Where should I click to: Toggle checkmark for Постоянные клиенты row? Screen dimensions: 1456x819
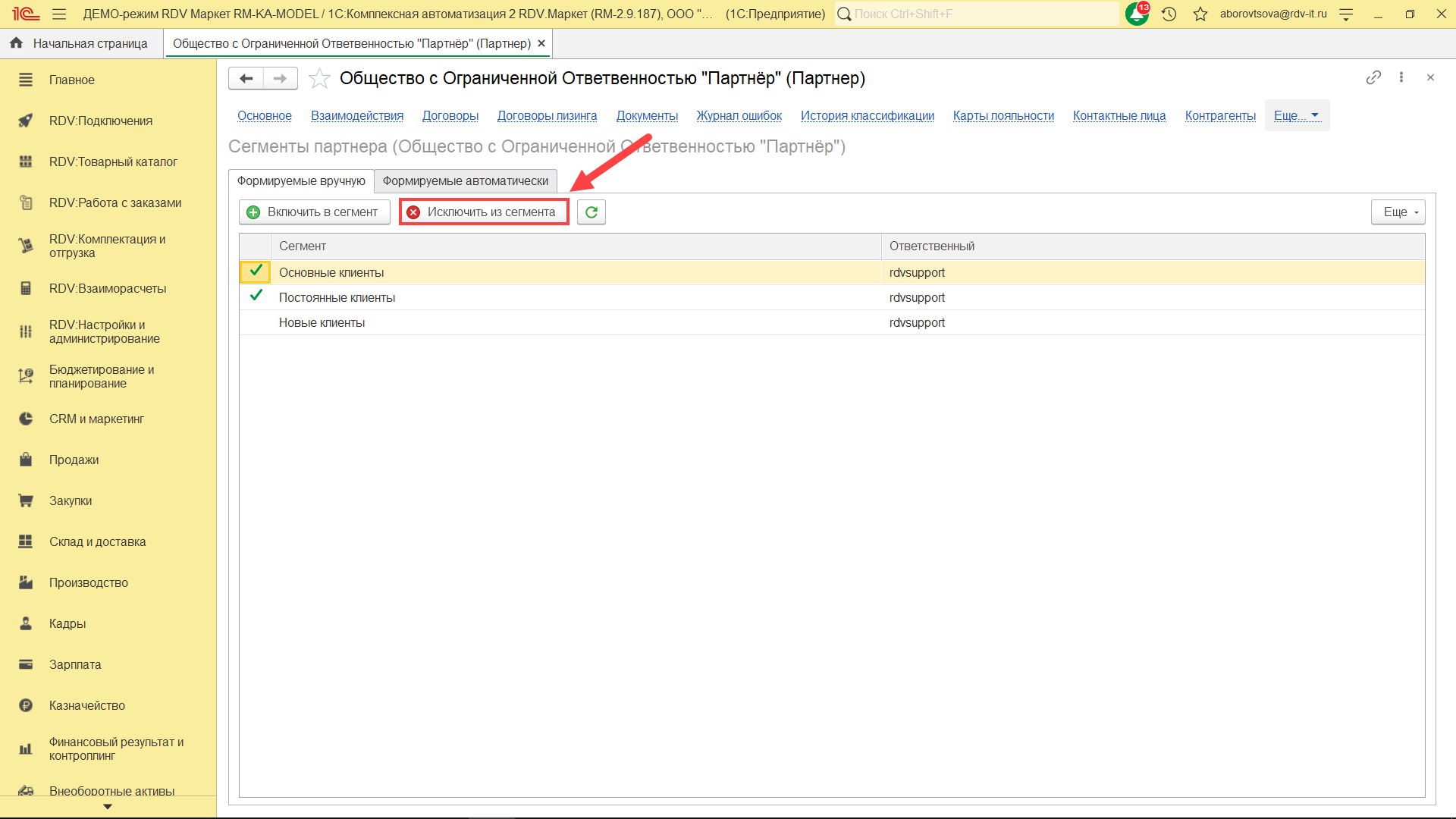[256, 297]
